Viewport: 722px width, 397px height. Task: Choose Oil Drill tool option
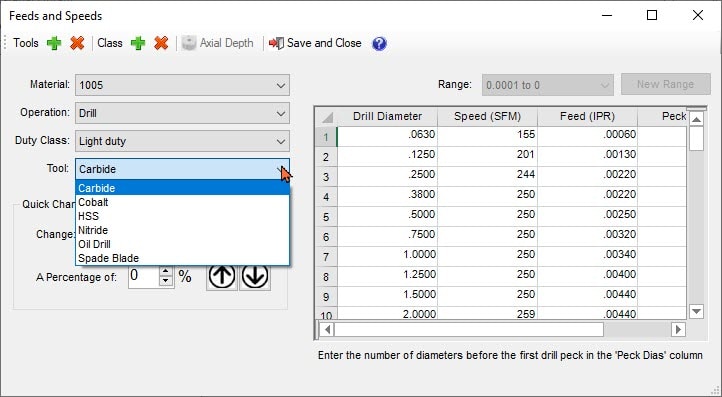[x=182, y=244]
